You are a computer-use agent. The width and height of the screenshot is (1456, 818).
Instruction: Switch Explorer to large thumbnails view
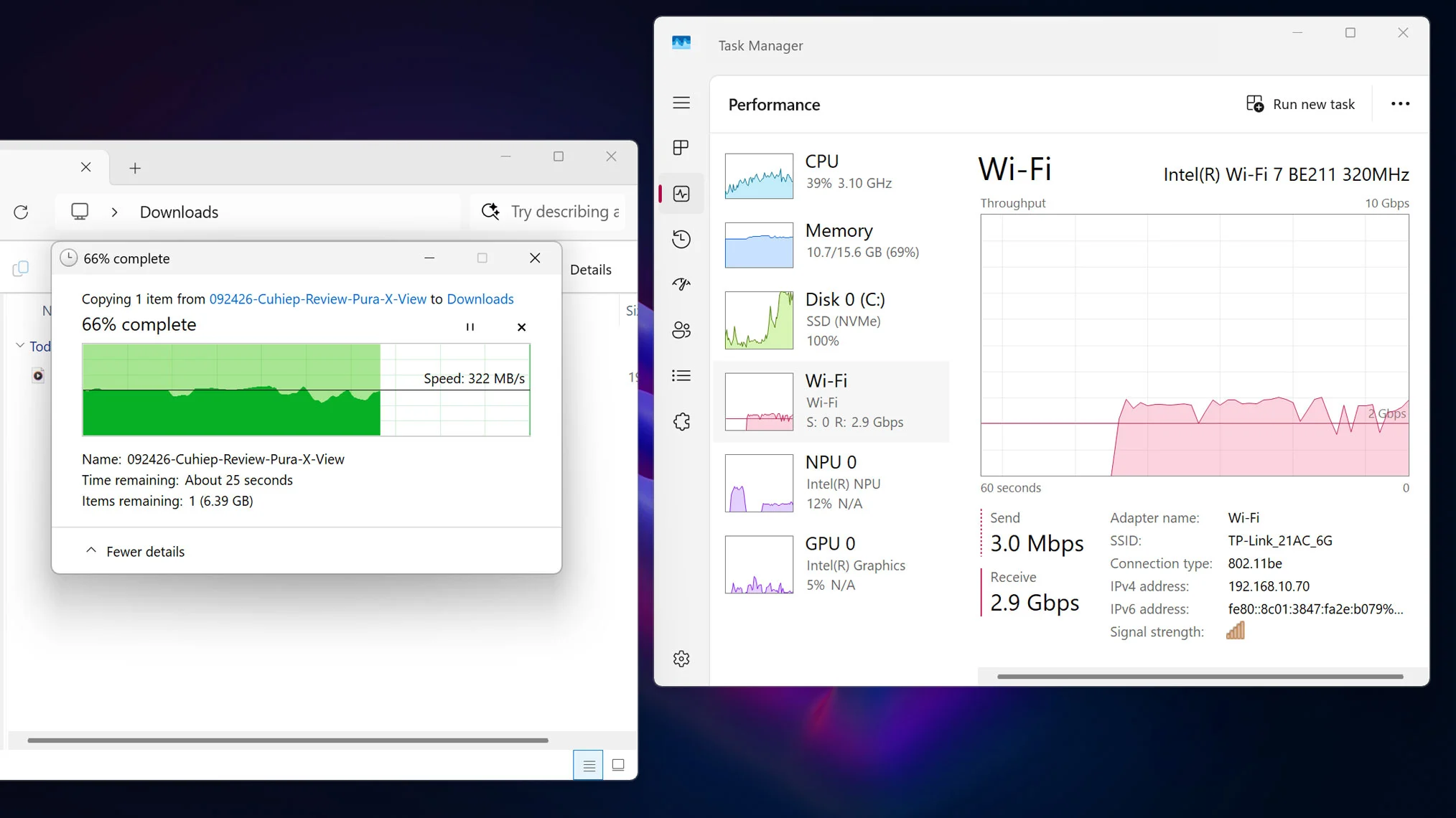pyautogui.click(x=618, y=765)
